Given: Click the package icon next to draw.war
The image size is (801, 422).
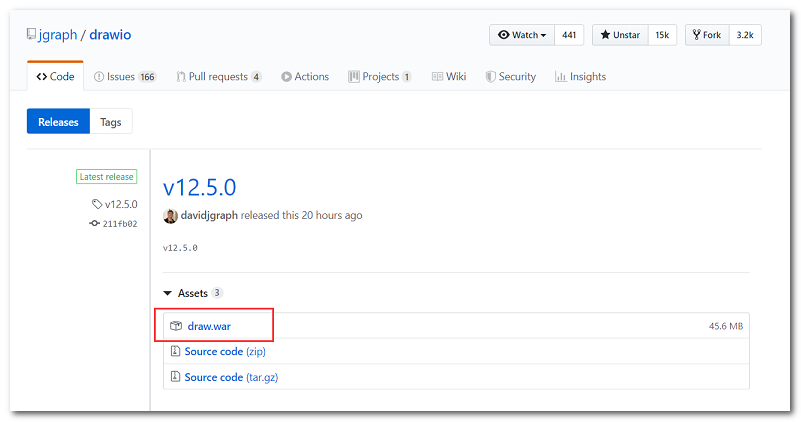Looking at the screenshot, I should point(176,326).
